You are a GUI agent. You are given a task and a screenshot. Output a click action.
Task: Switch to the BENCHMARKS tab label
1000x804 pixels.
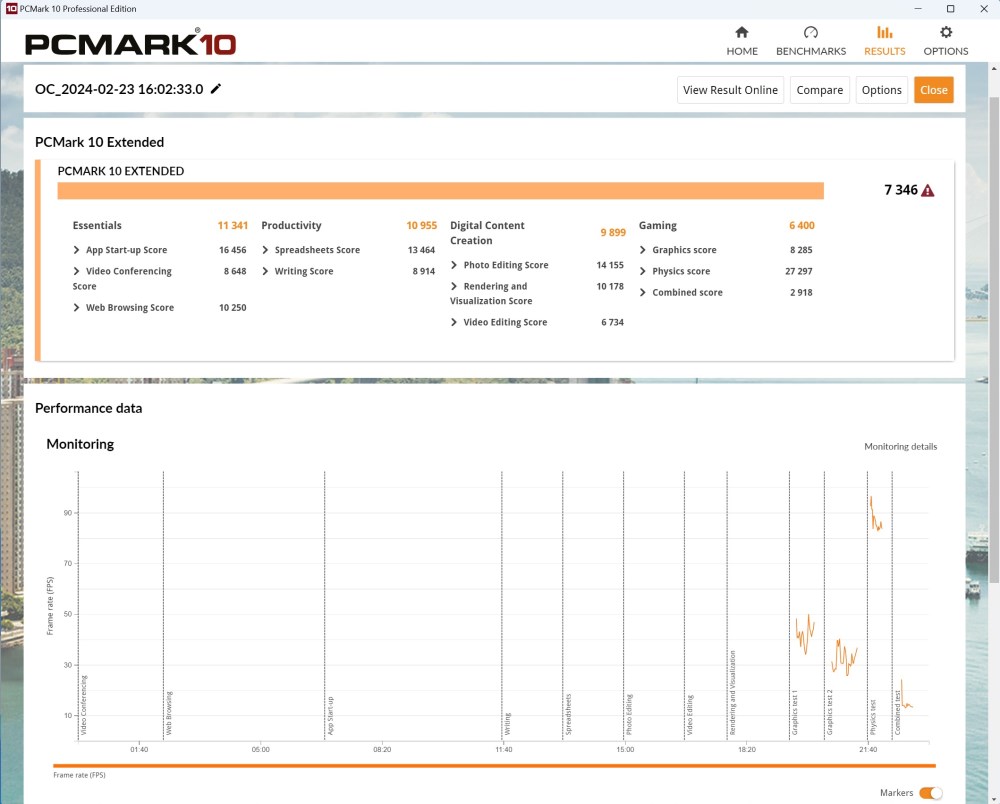click(811, 51)
